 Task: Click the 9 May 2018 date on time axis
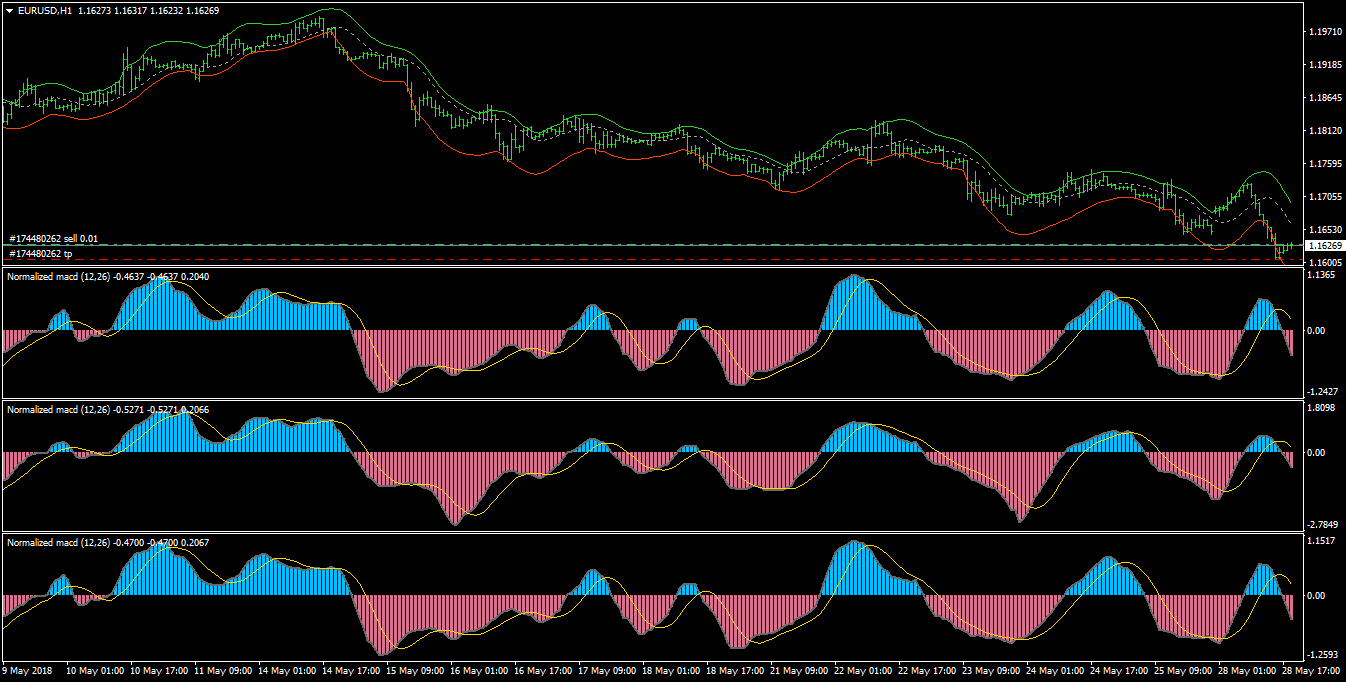pyautogui.click(x=27, y=671)
